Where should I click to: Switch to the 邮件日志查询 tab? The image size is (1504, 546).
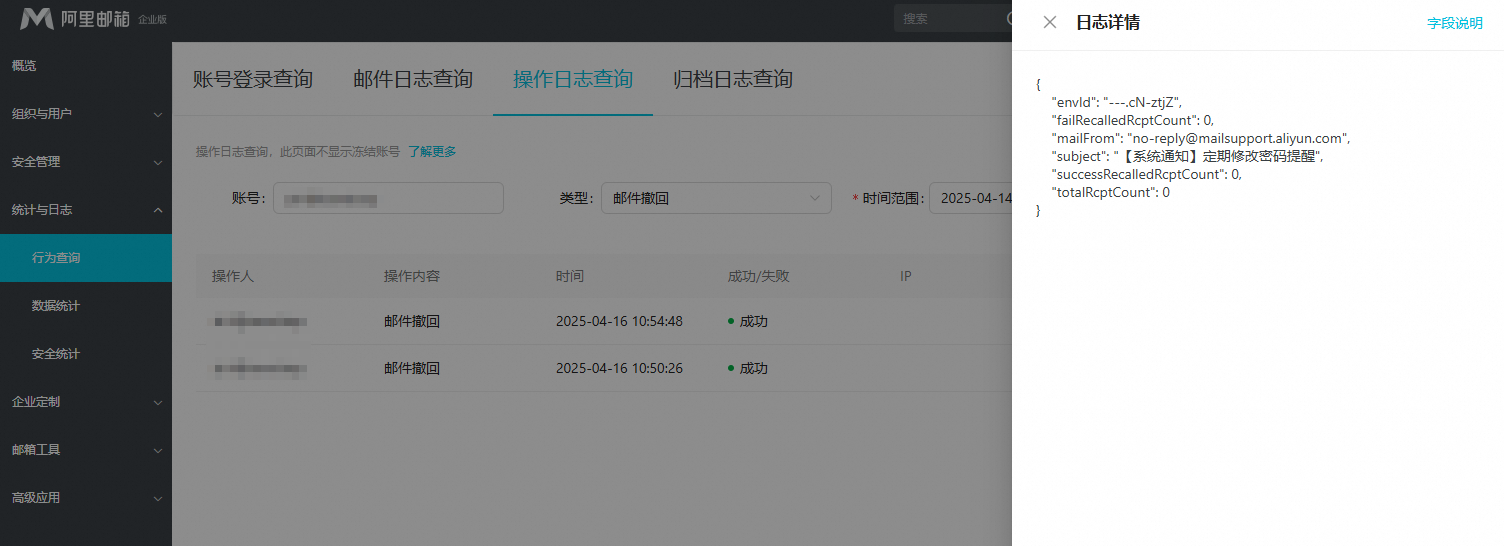(413, 80)
